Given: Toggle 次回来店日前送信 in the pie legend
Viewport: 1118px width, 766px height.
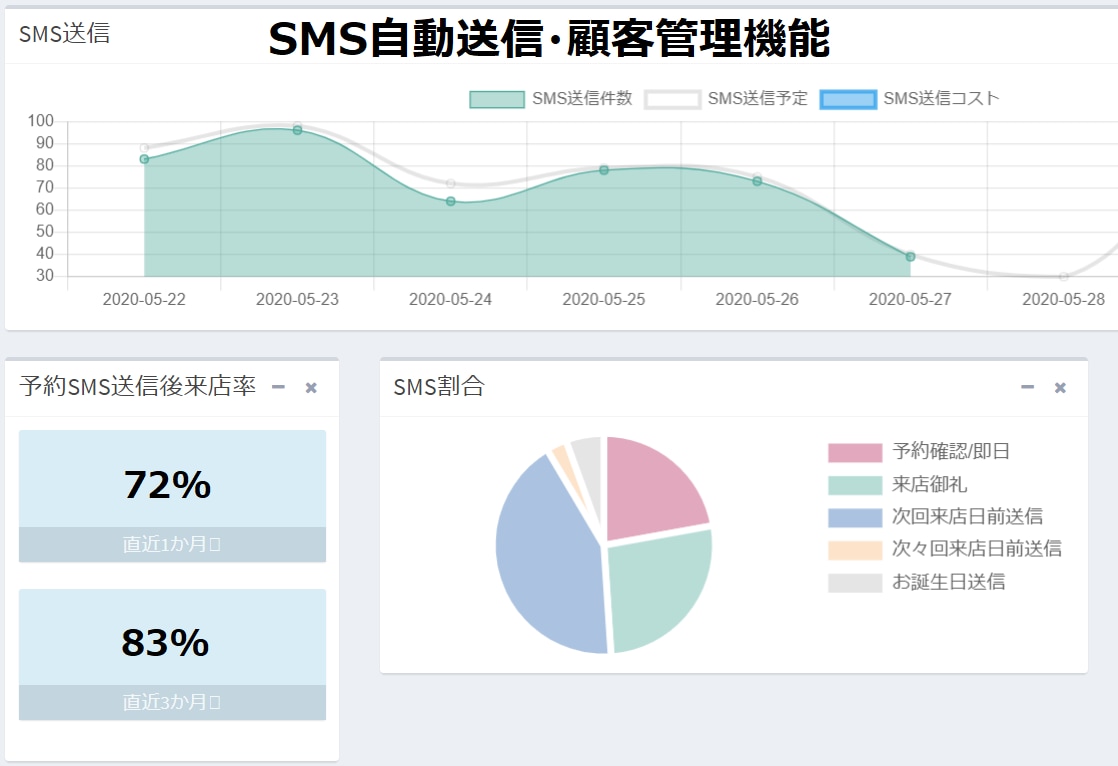Looking at the screenshot, I should [x=935, y=516].
